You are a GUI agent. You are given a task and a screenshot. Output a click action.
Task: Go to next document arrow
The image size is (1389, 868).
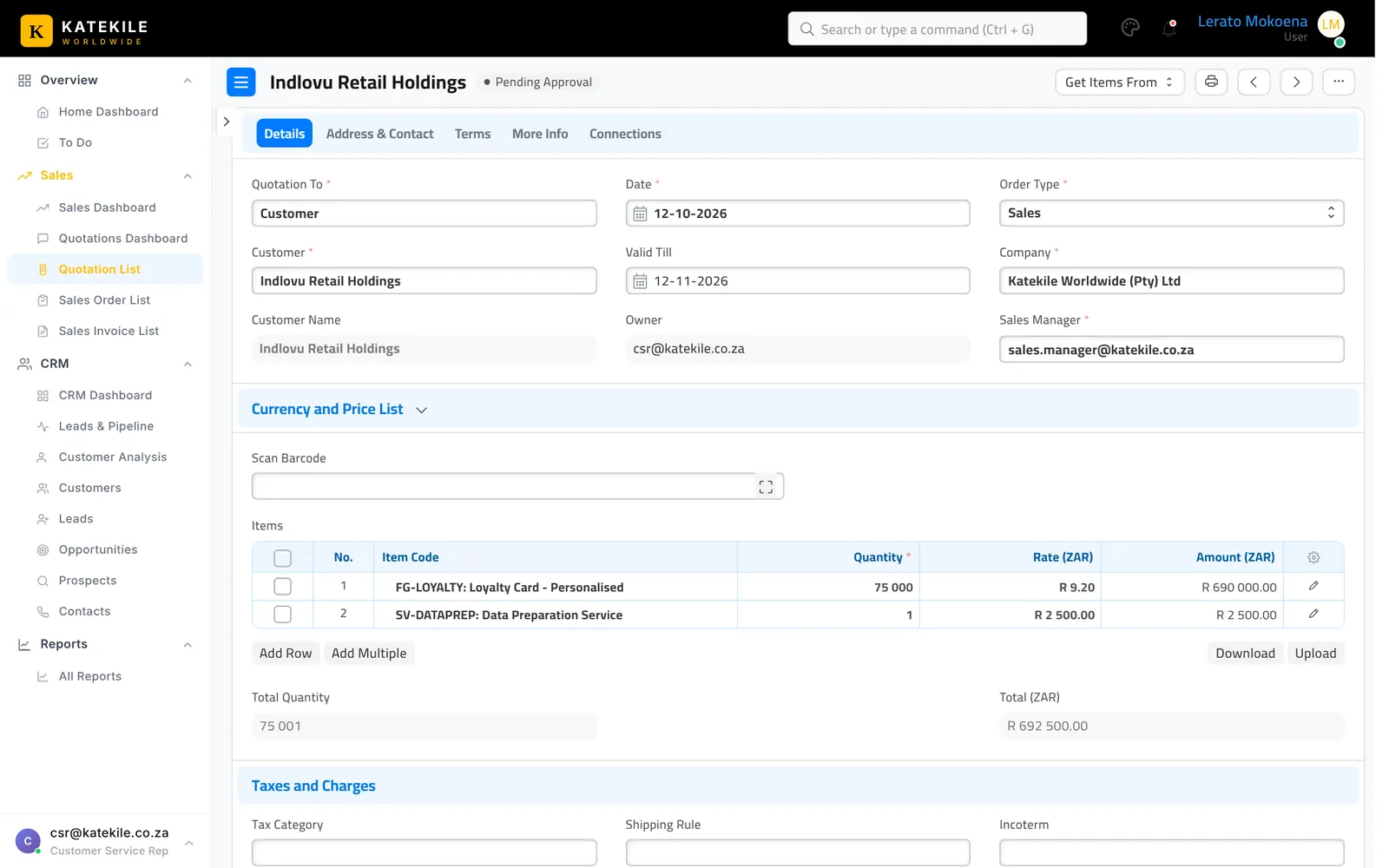point(1296,82)
